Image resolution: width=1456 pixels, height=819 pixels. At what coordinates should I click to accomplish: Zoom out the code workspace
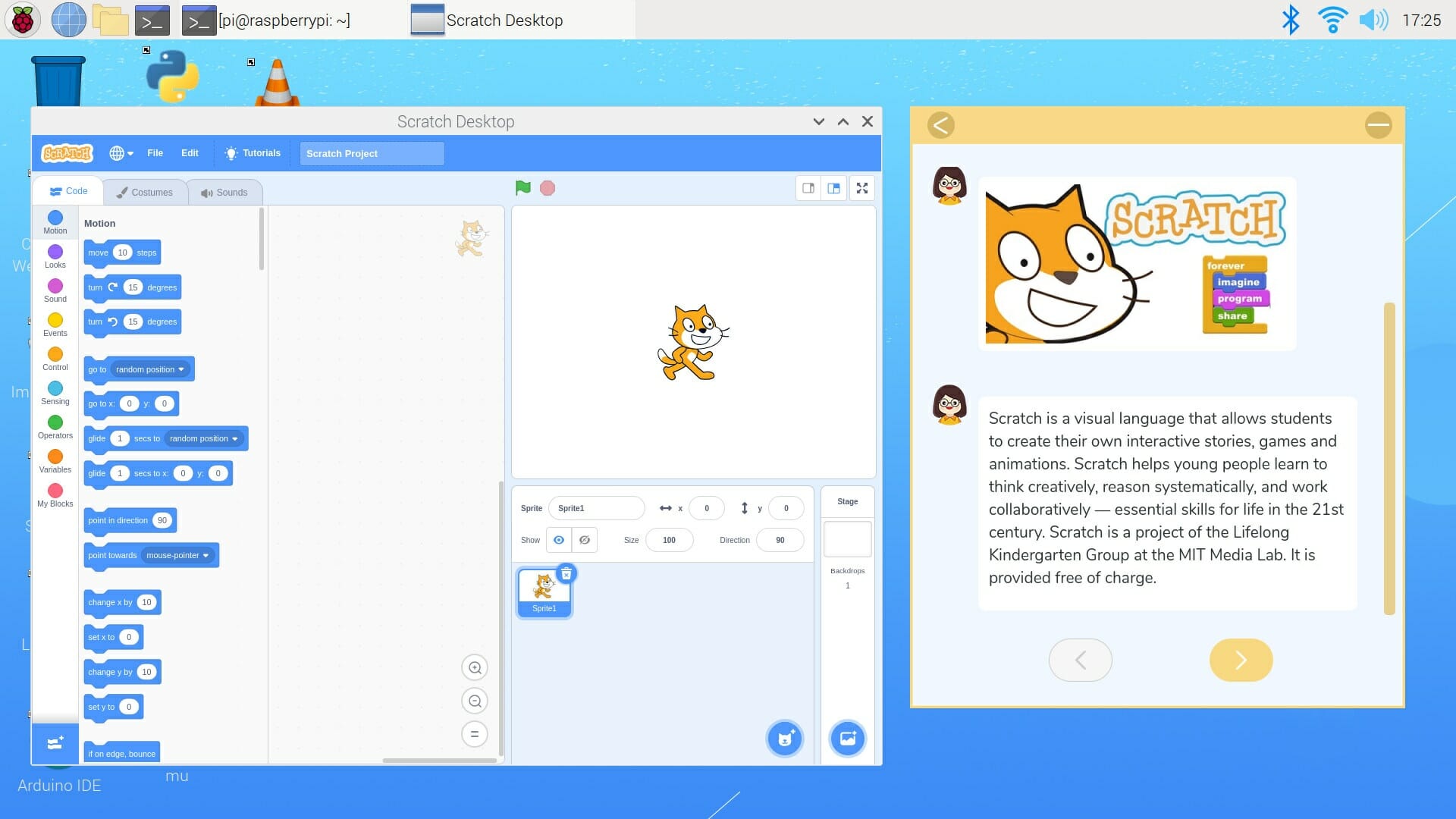click(475, 701)
